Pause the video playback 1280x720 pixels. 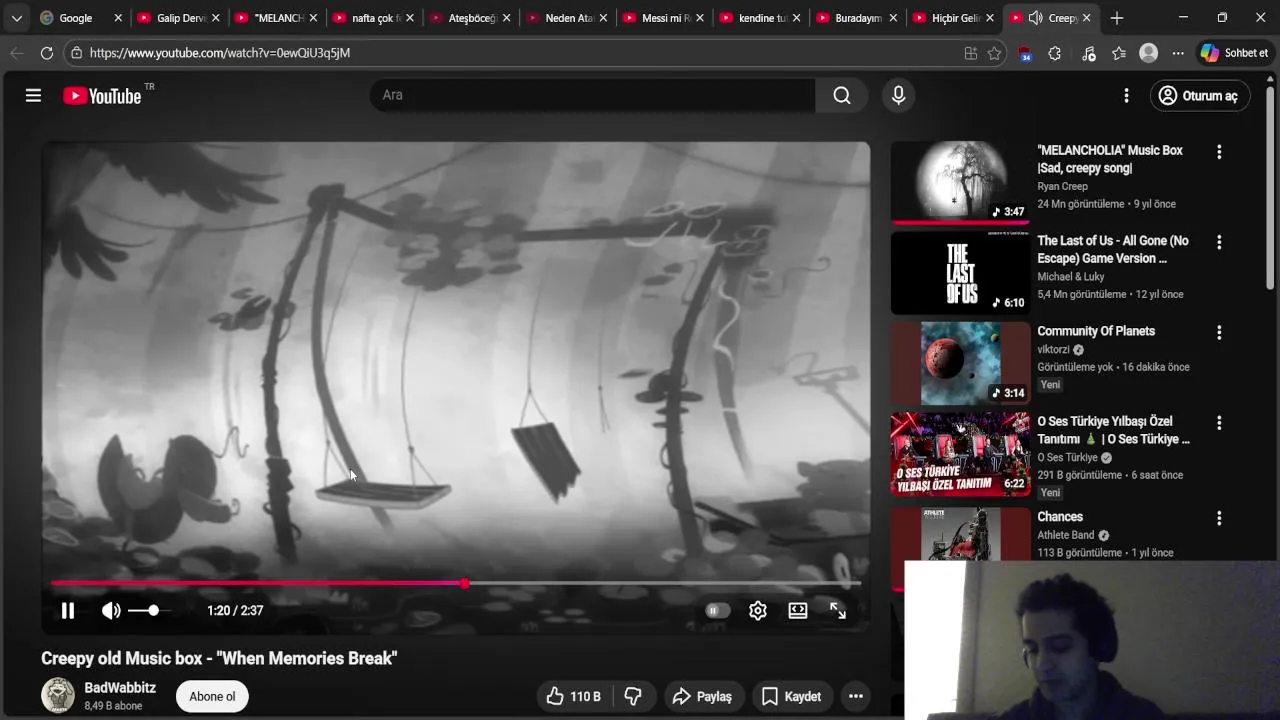(68, 610)
